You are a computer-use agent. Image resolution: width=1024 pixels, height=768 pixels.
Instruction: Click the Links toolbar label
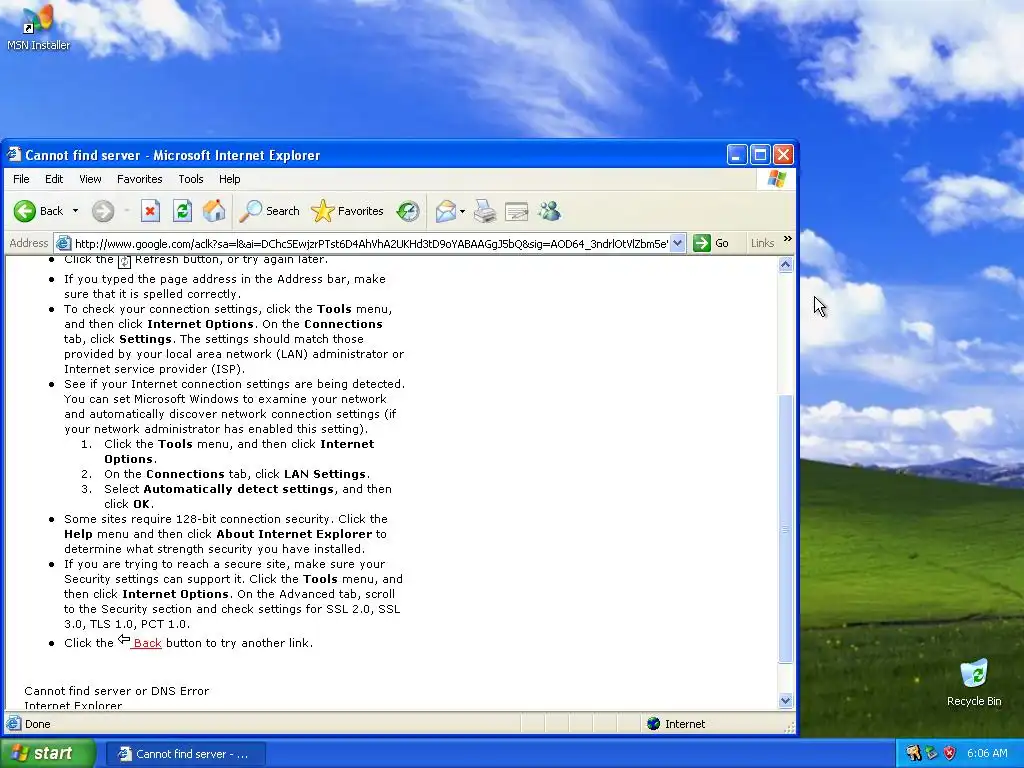(x=762, y=243)
